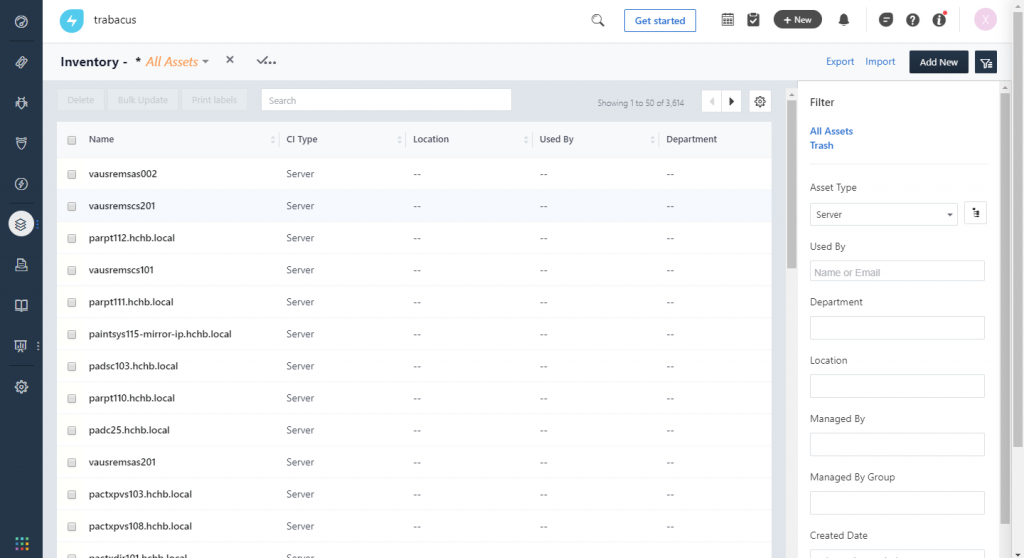Select the Trash filter link
Screen dimensions: 1024x558
tap(821, 146)
